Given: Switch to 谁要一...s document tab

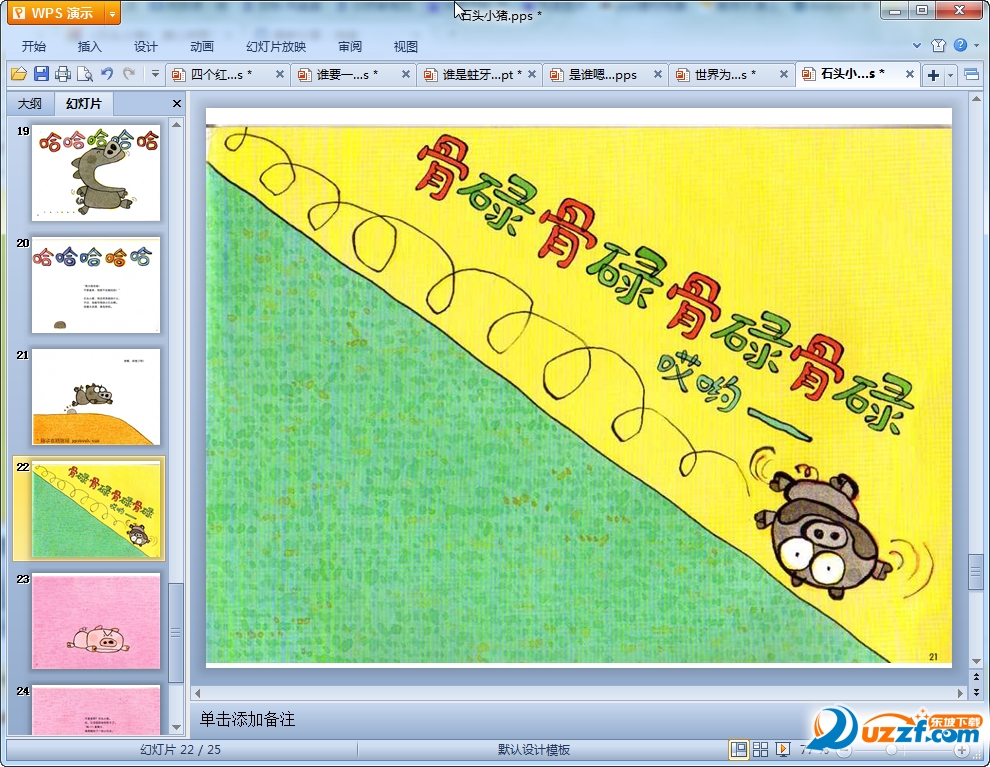Looking at the screenshot, I should click(347, 74).
